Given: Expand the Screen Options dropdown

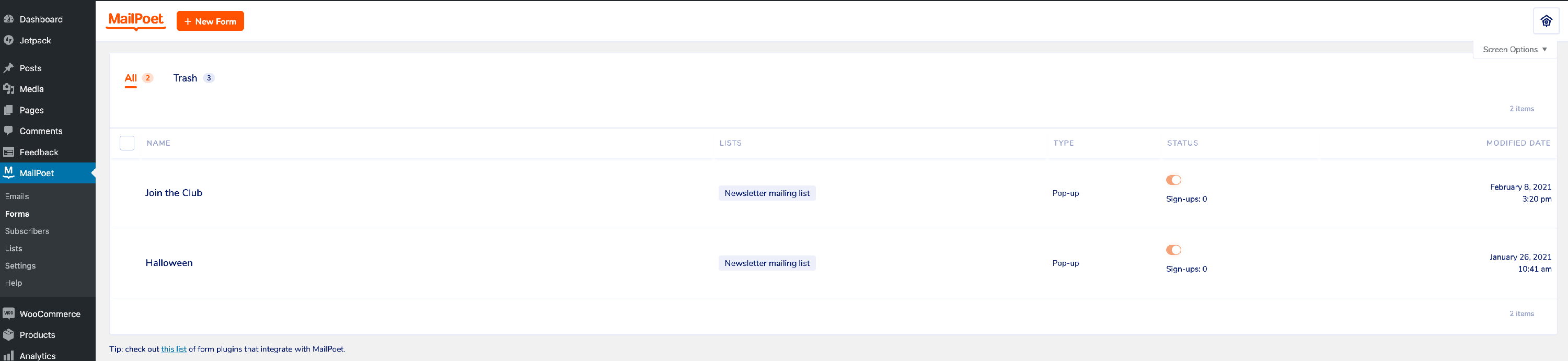Looking at the screenshot, I should [x=1514, y=49].
